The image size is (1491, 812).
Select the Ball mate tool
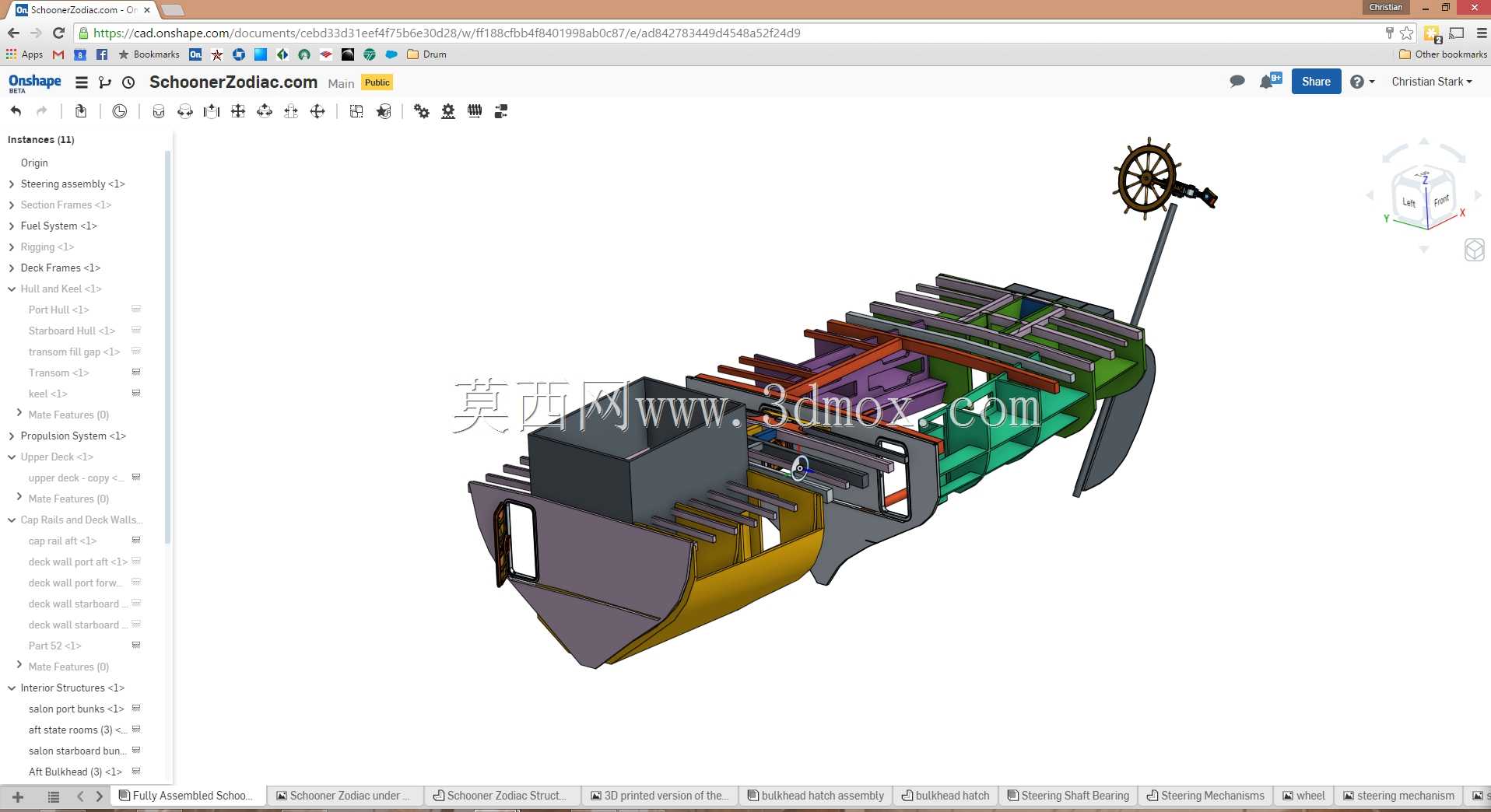(x=317, y=111)
